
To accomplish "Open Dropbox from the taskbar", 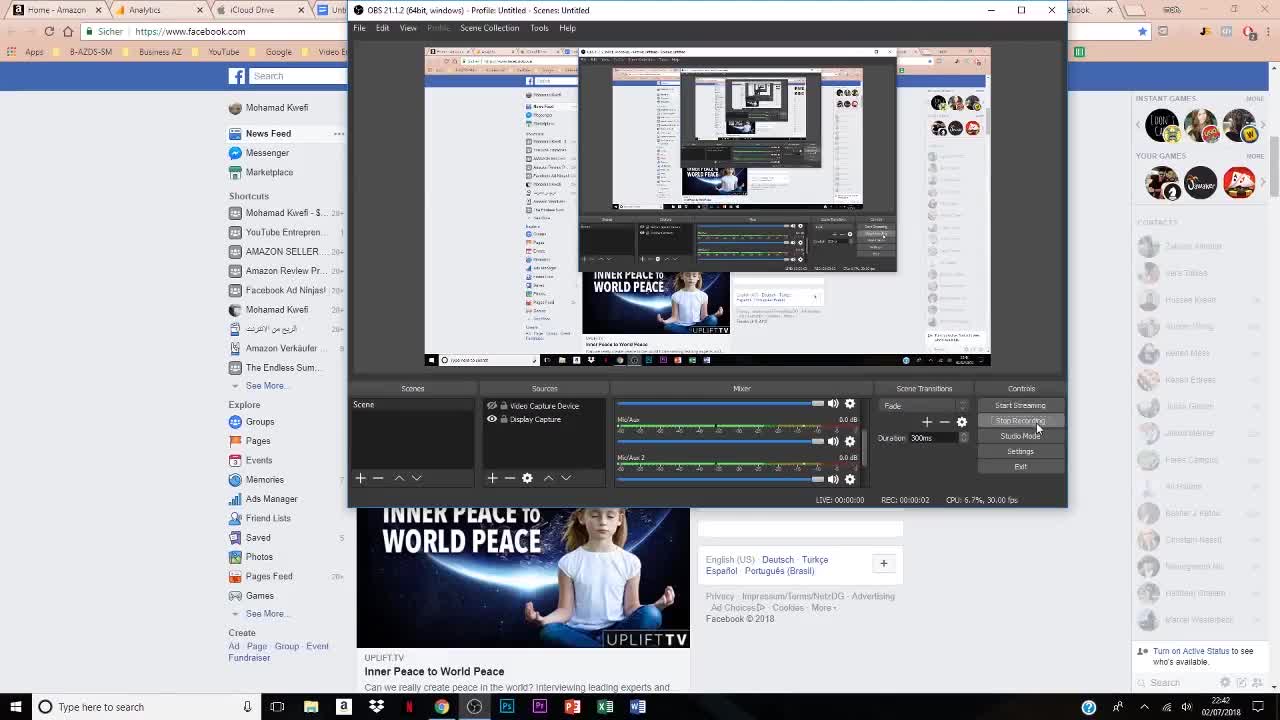I will pos(376,707).
